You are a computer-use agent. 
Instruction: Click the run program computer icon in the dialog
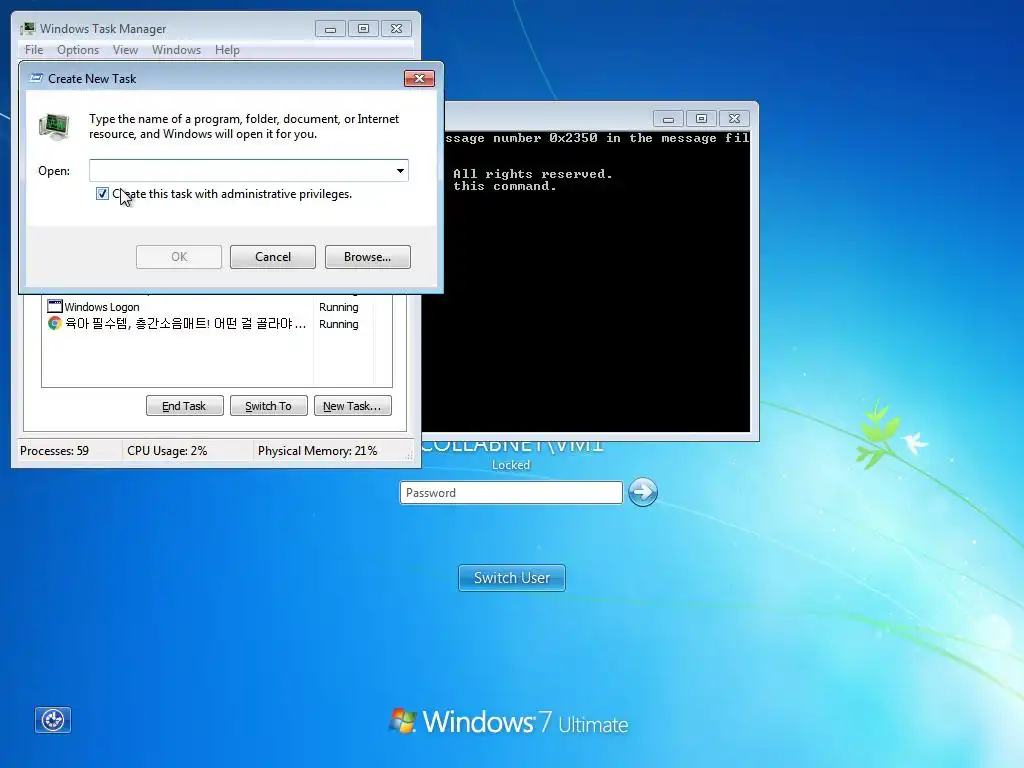54,126
